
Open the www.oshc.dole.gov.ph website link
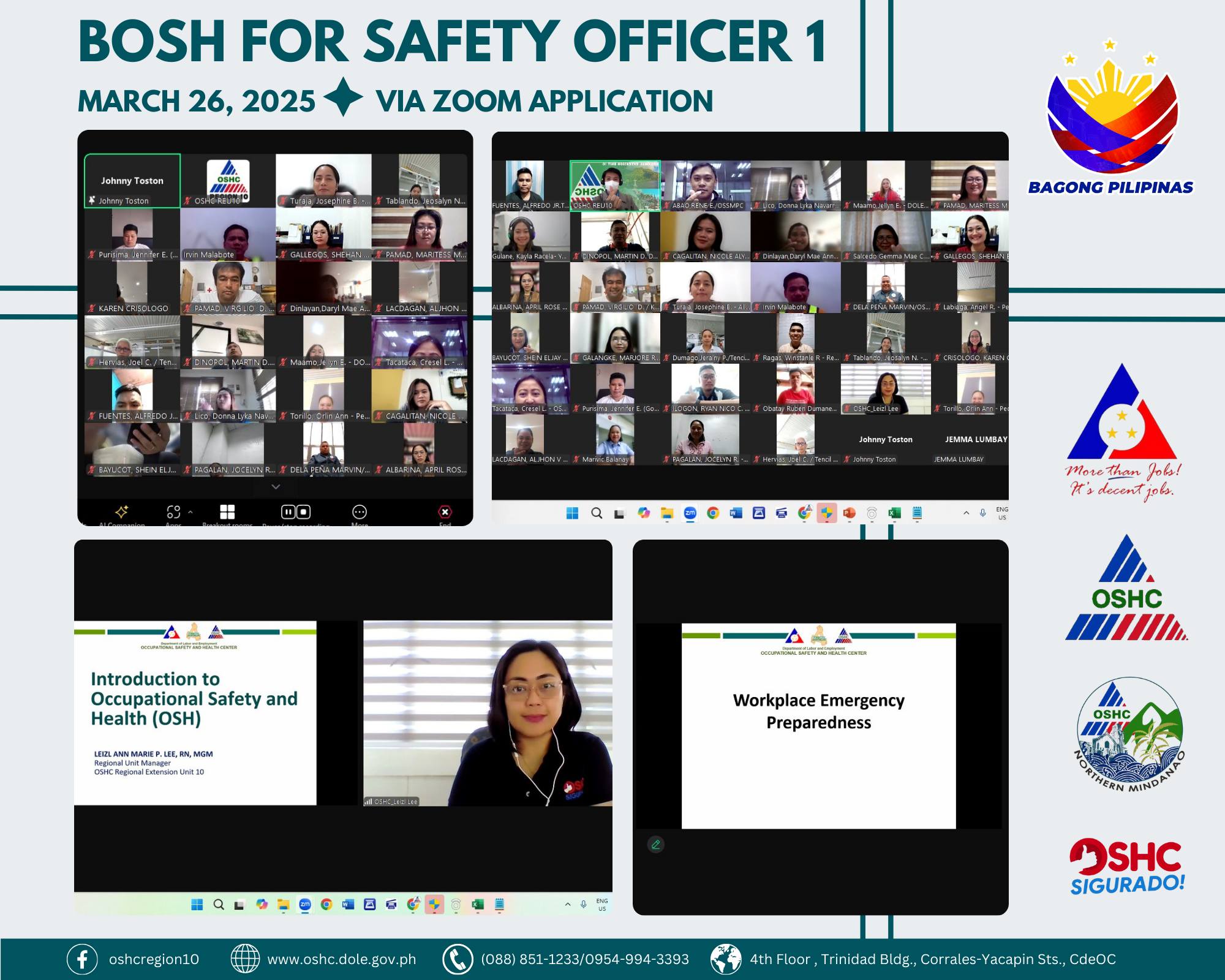(x=341, y=959)
